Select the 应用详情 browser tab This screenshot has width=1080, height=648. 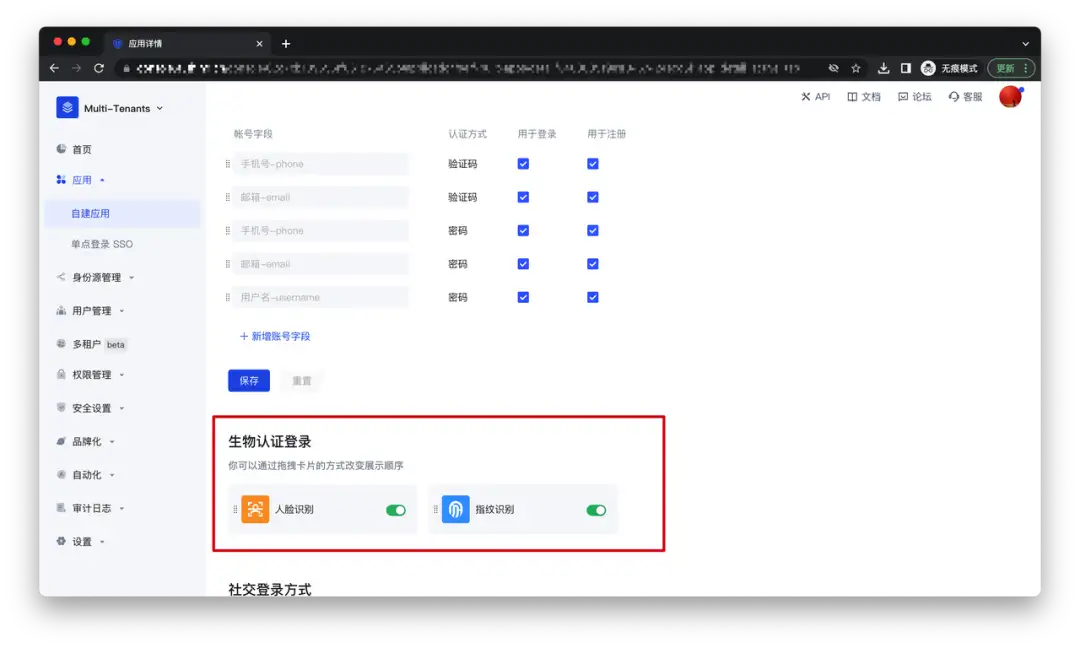click(187, 43)
